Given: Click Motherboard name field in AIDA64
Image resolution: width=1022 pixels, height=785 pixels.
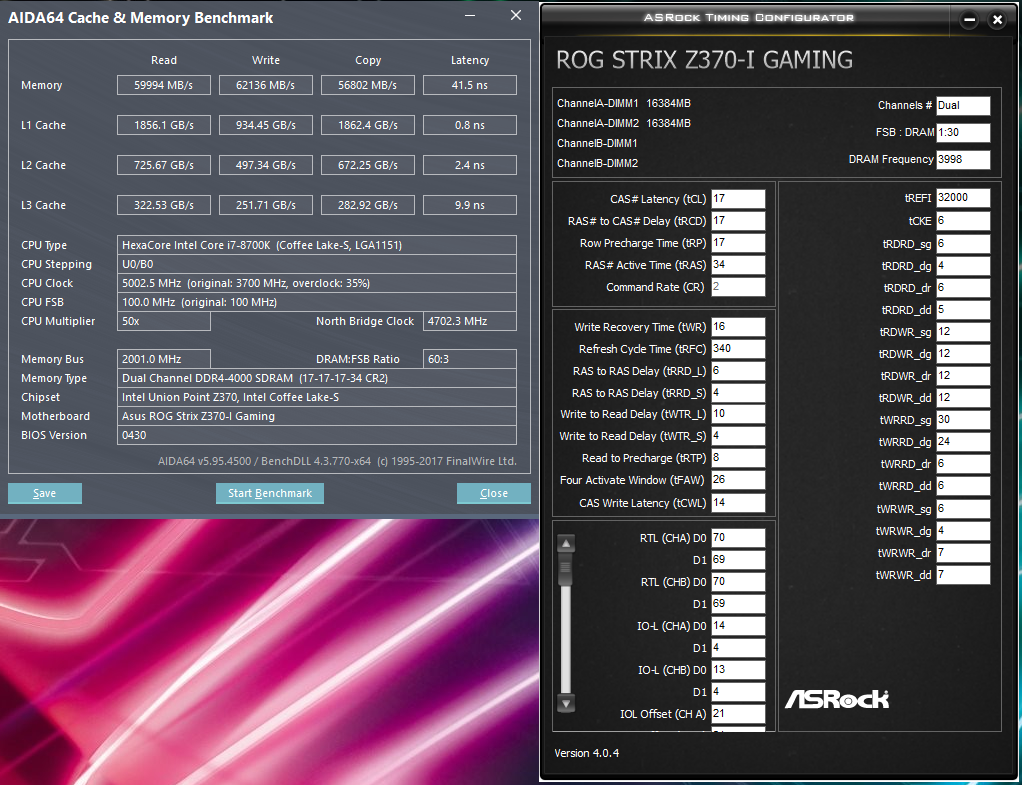Looking at the screenshot, I should click(x=317, y=416).
